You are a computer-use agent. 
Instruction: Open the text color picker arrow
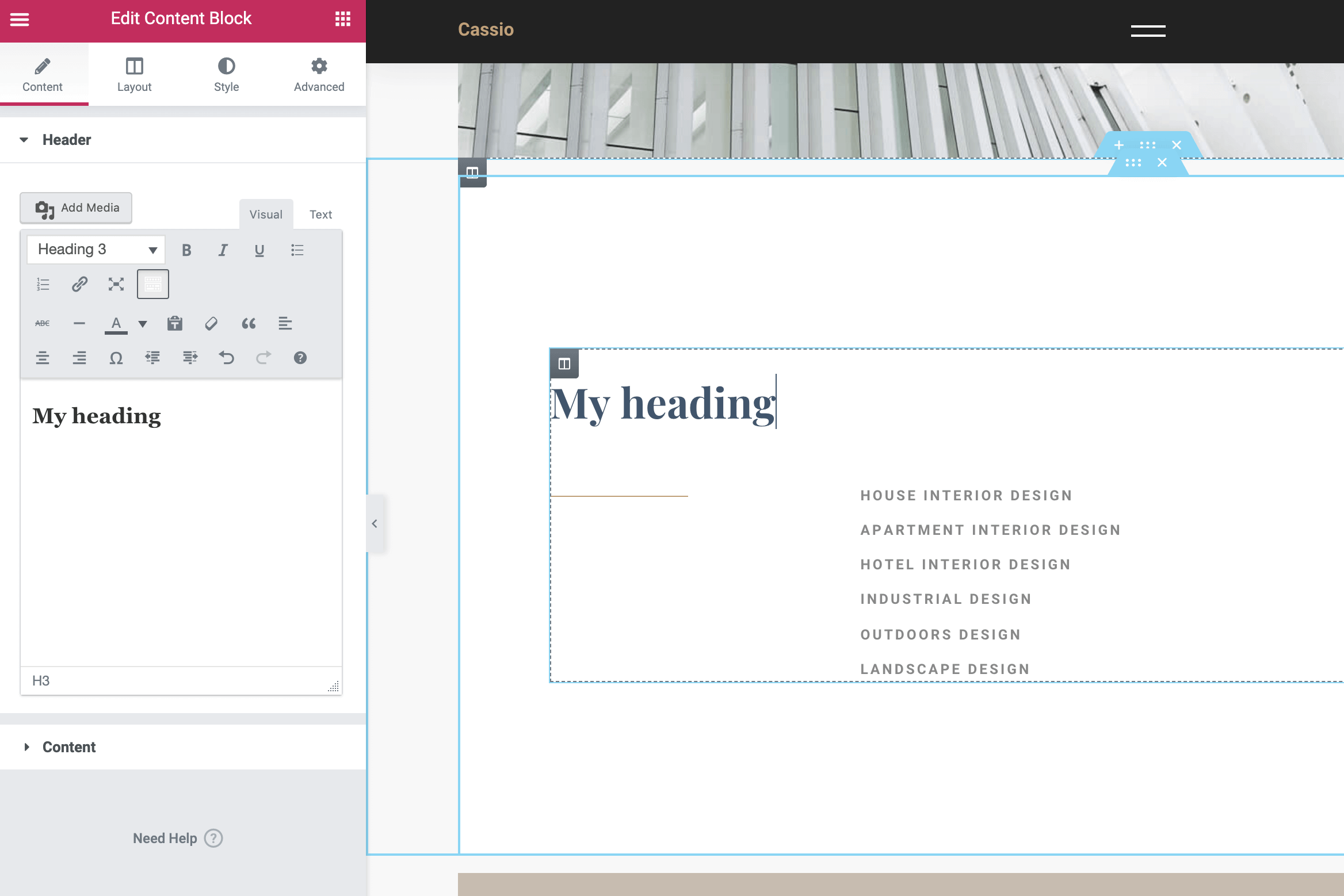click(143, 324)
